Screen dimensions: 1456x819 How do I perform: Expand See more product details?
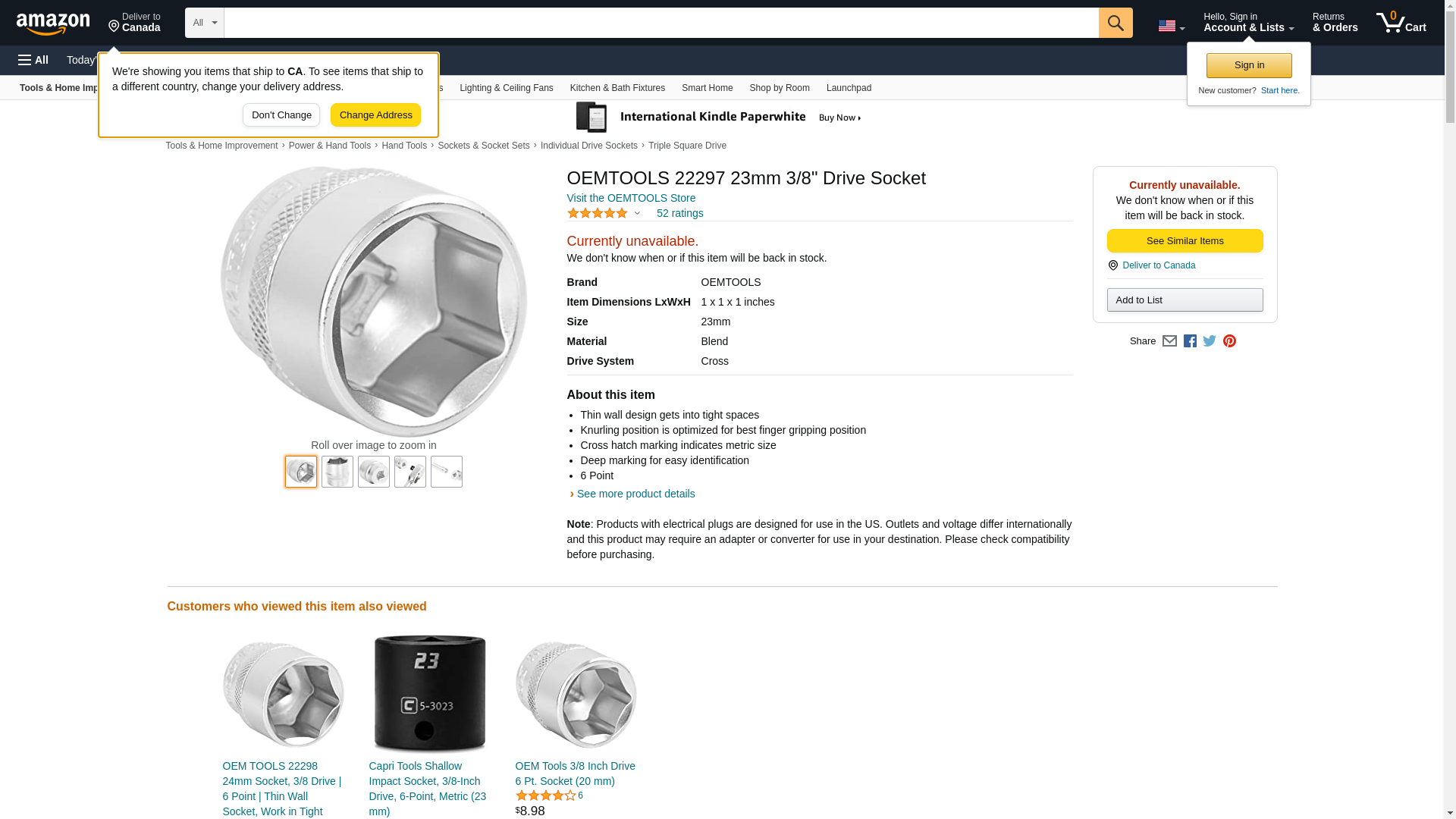pos(635,494)
